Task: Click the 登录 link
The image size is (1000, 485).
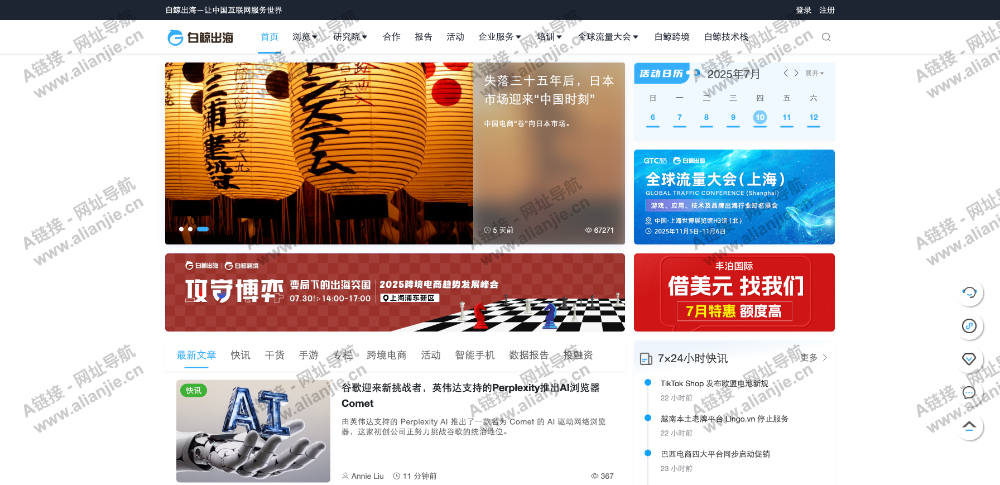Action: click(803, 10)
